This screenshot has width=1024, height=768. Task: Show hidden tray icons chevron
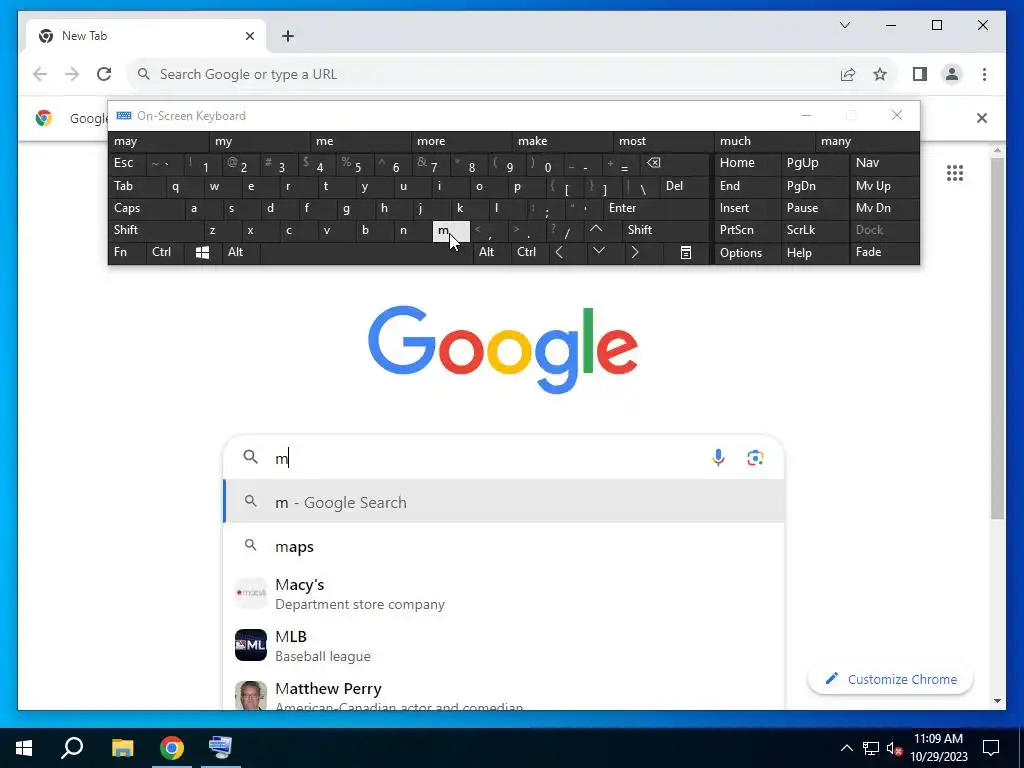pos(846,748)
